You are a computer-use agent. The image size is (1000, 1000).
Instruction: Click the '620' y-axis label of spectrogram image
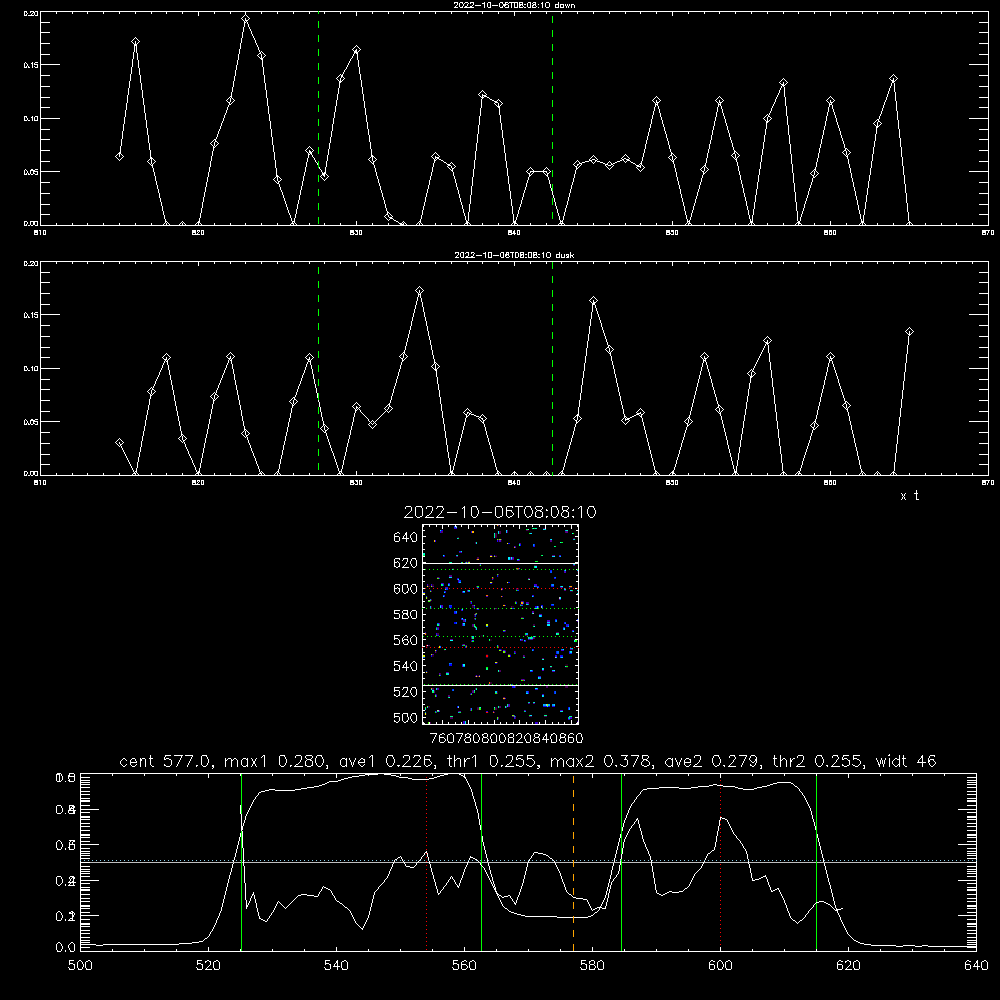click(x=406, y=563)
